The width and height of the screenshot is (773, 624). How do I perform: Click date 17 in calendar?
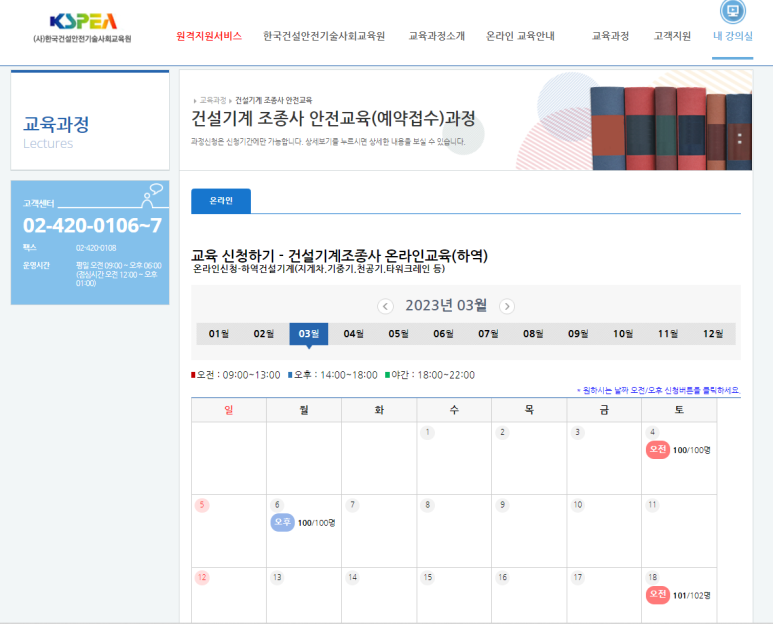point(578,578)
